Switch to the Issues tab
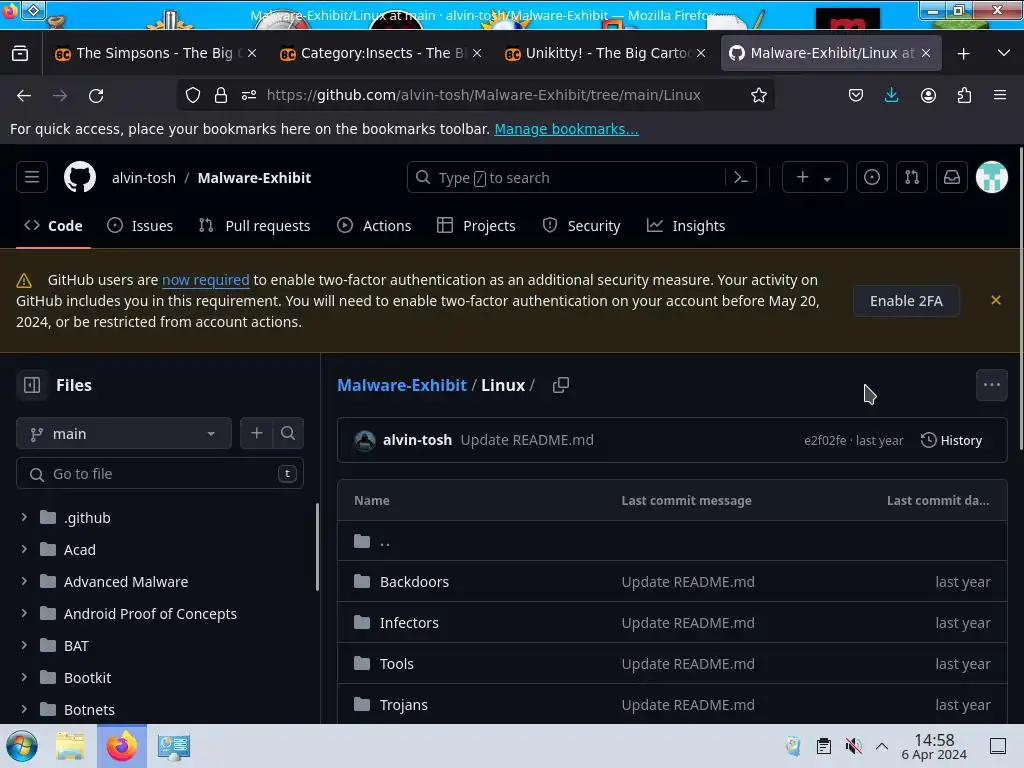 click(x=140, y=226)
